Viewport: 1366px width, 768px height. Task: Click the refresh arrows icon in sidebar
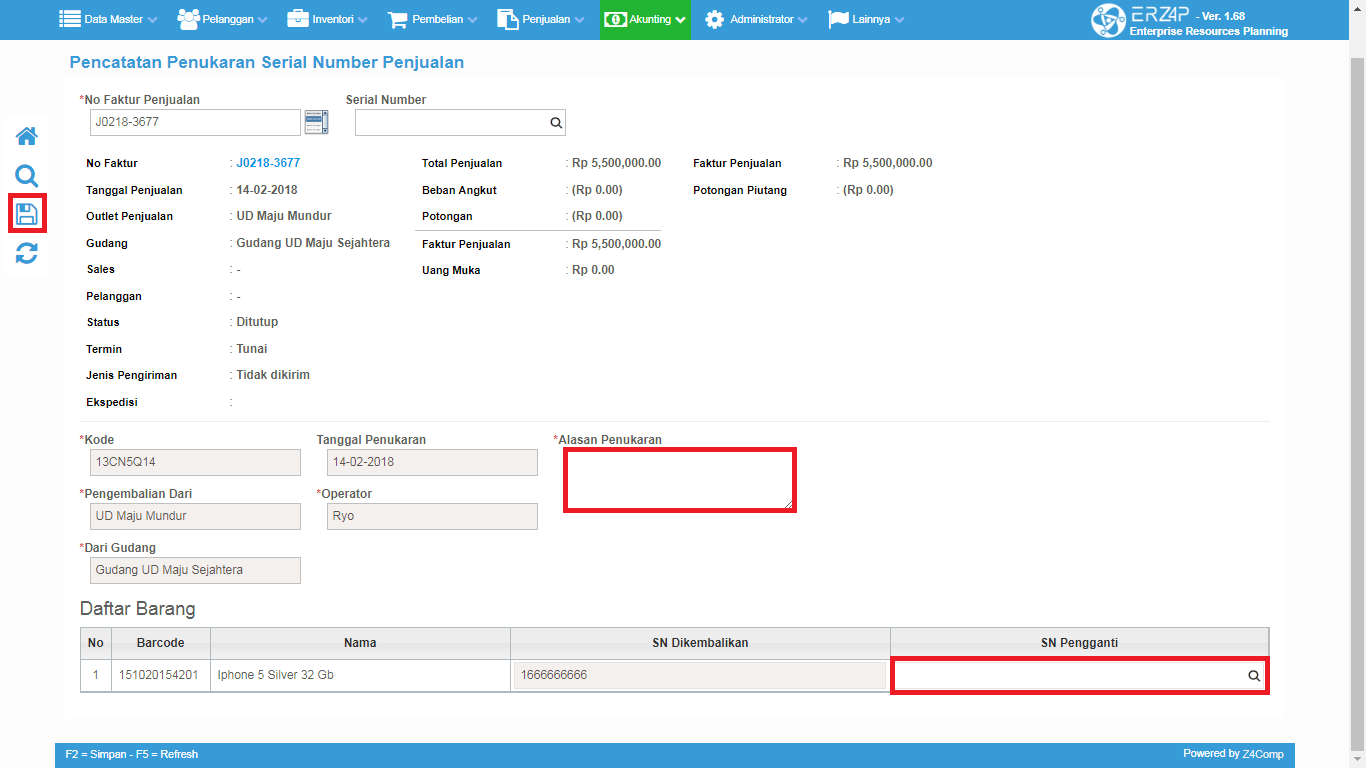point(26,253)
